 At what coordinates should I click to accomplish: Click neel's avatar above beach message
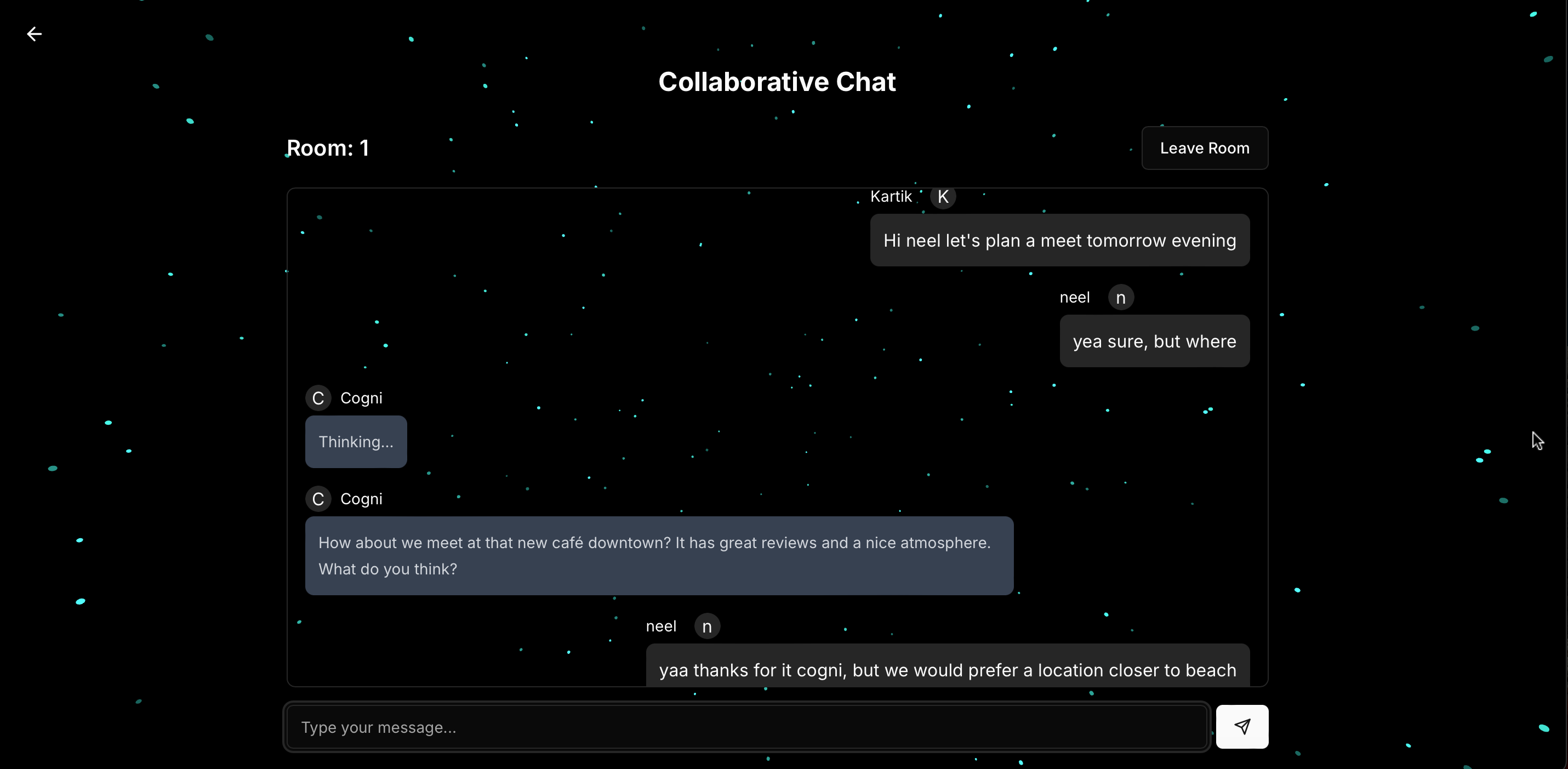coord(706,626)
